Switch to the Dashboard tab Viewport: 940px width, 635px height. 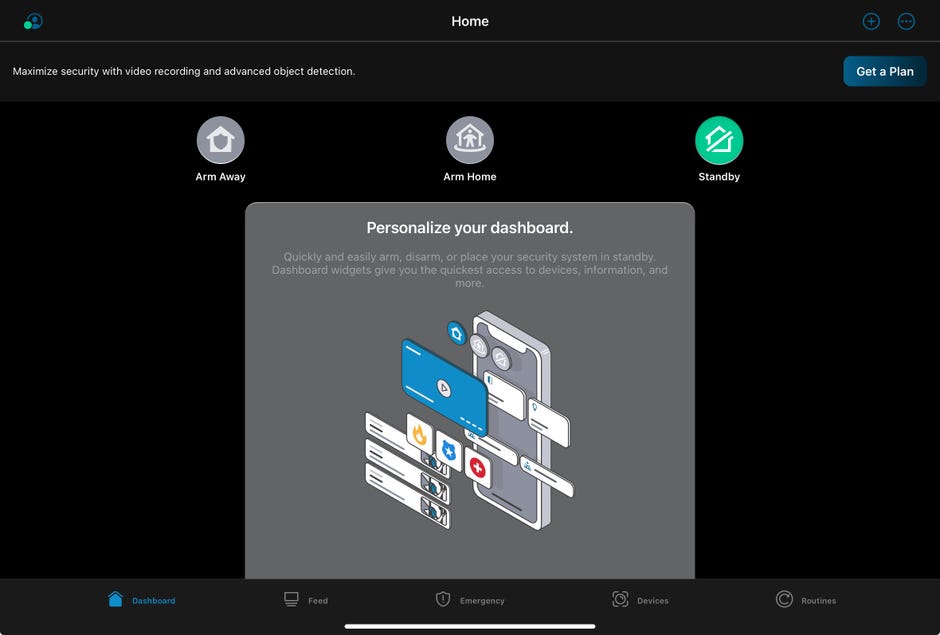pos(141,600)
